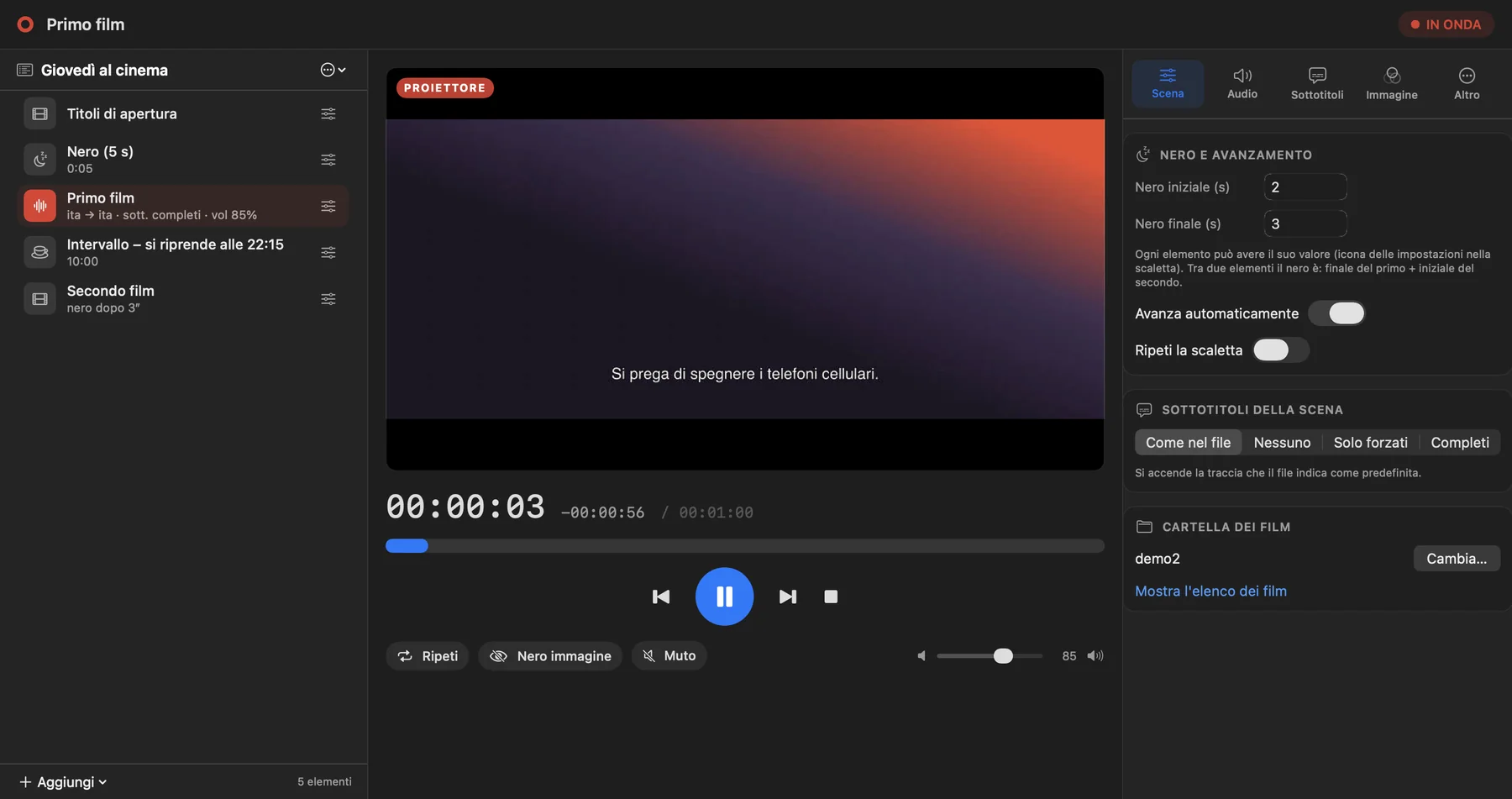
Task: Click the Nero iniziale input field
Action: coord(1305,187)
